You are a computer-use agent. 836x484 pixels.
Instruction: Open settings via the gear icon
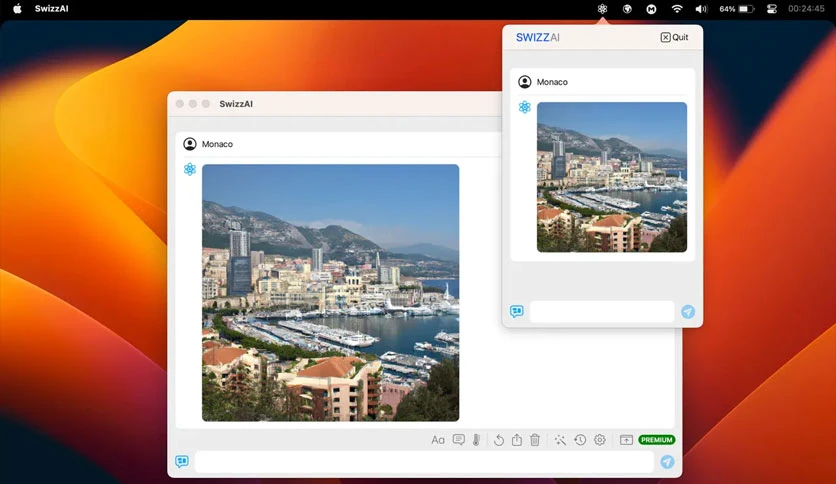(600, 440)
